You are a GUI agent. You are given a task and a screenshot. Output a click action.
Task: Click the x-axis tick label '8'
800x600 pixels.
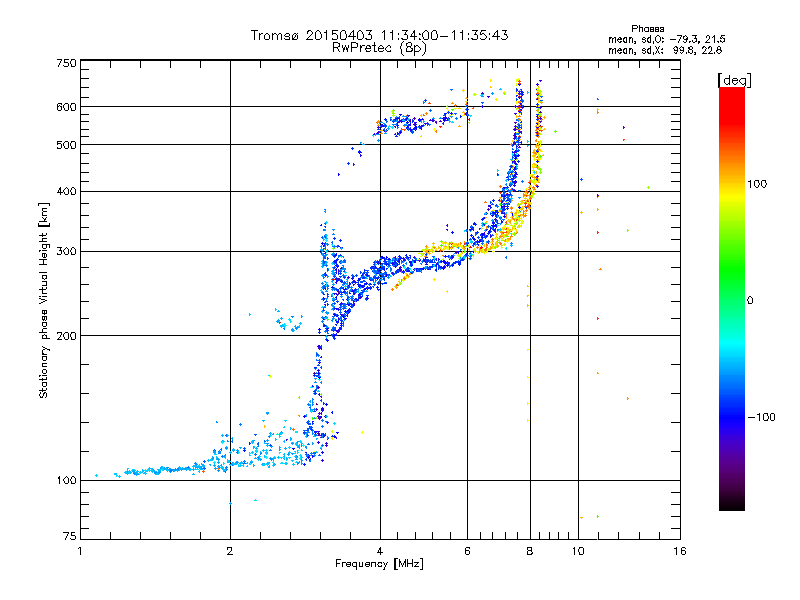530,551
